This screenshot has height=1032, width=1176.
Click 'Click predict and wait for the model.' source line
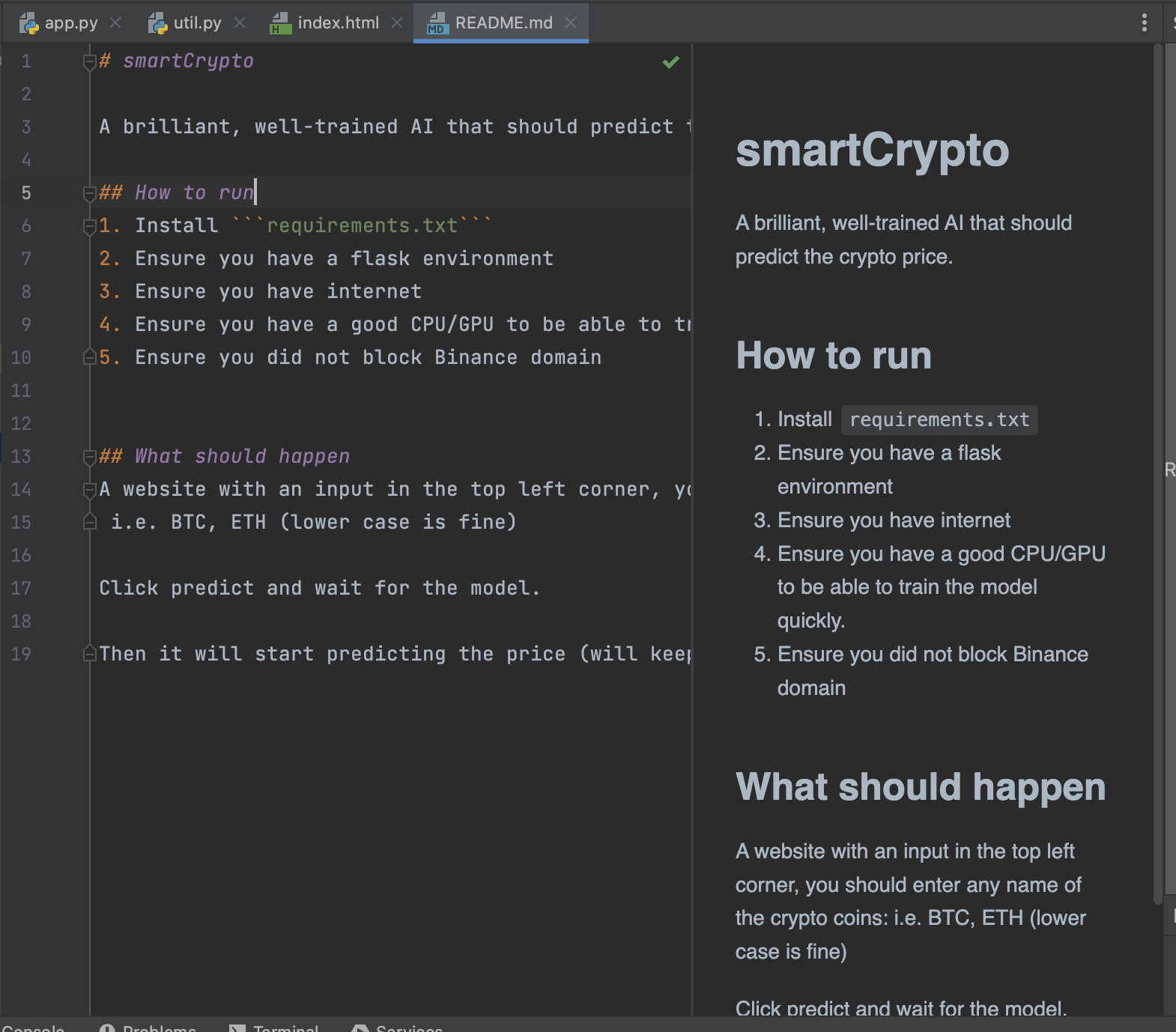(x=320, y=589)
